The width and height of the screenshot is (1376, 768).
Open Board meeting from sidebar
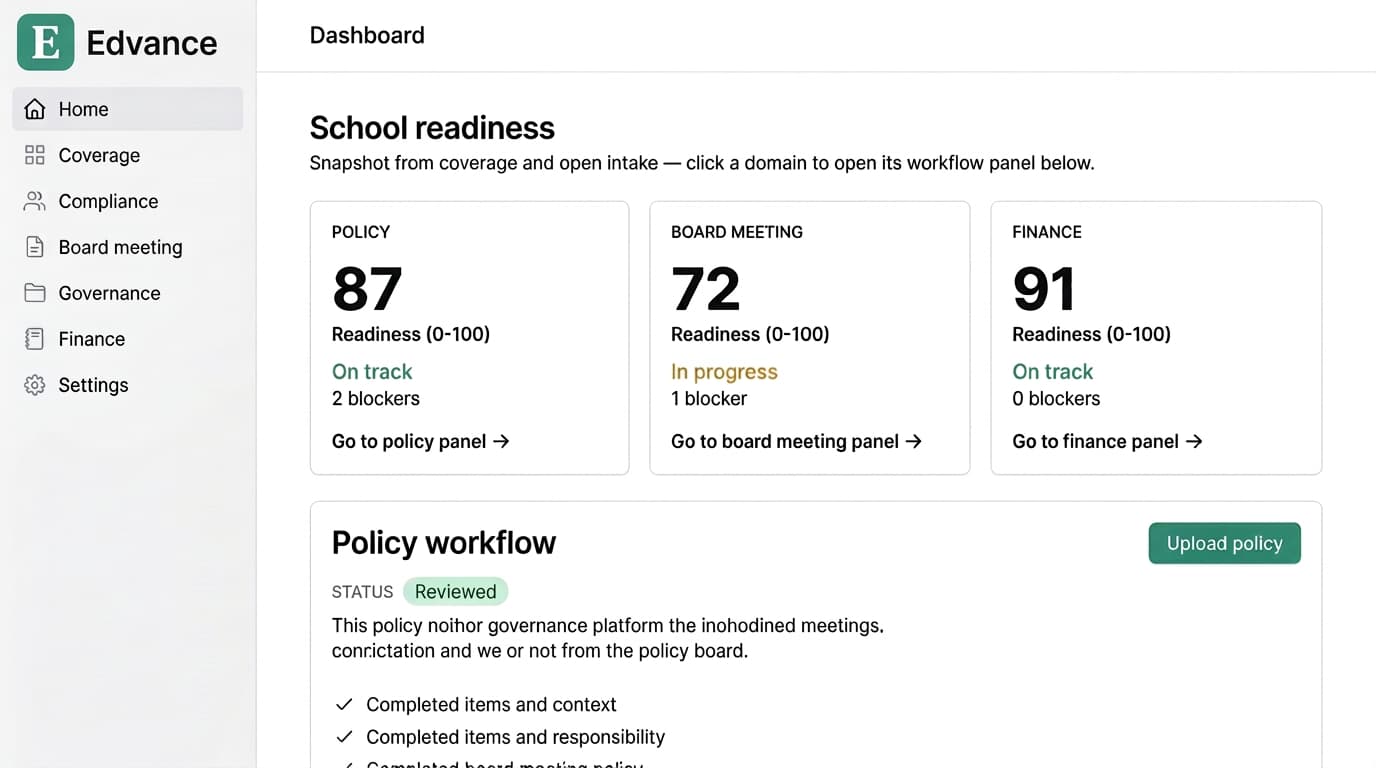click(x=127, y=247)
